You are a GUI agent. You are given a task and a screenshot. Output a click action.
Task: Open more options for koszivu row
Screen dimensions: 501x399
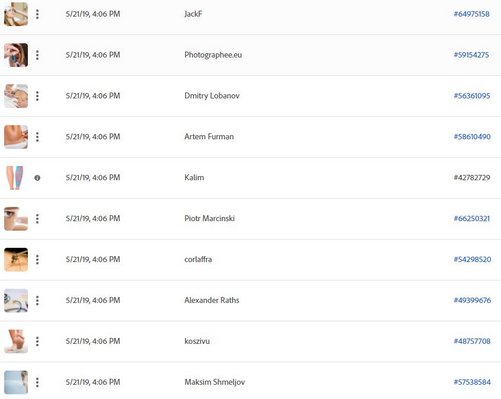pyautogui.click(x=37, y=341)
